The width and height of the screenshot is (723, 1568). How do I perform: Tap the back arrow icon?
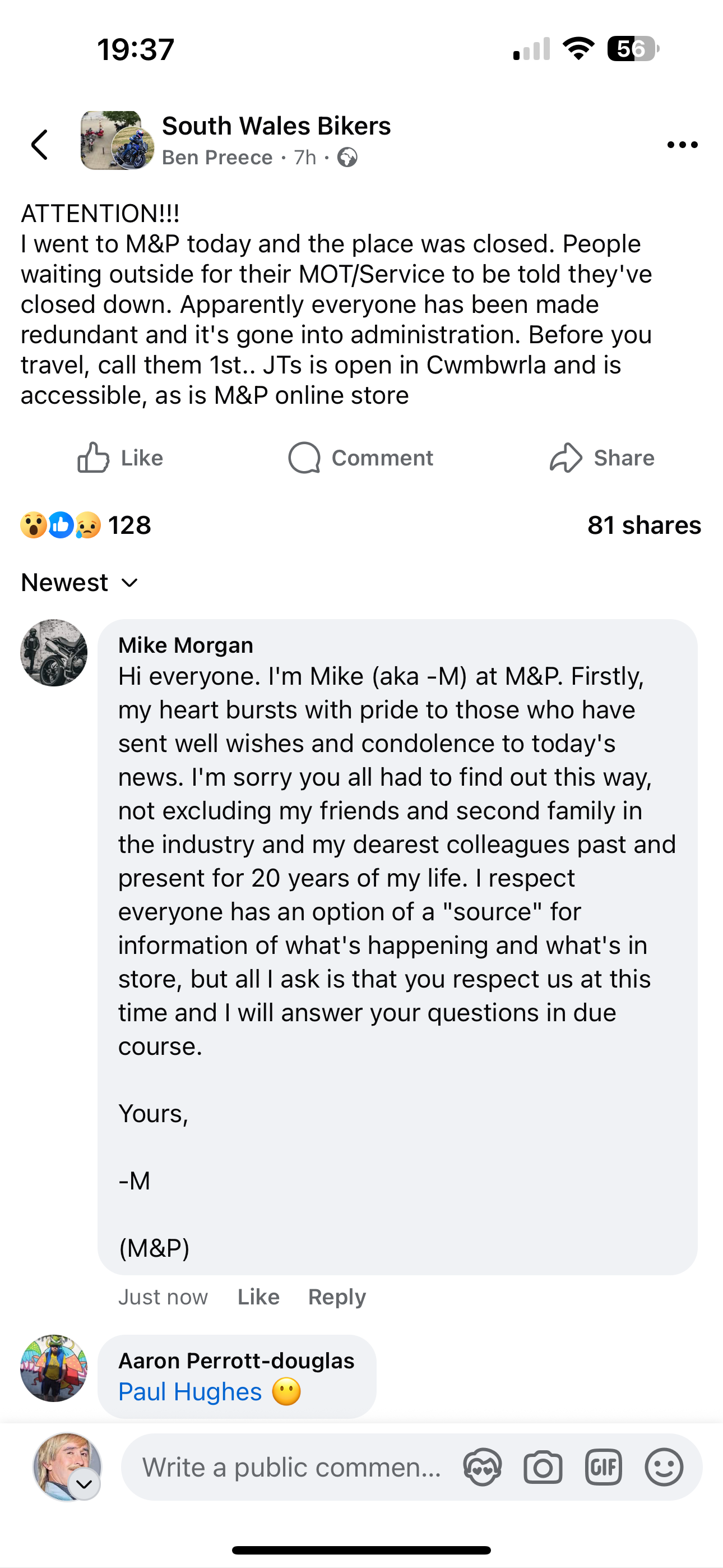tap(40, 144)
